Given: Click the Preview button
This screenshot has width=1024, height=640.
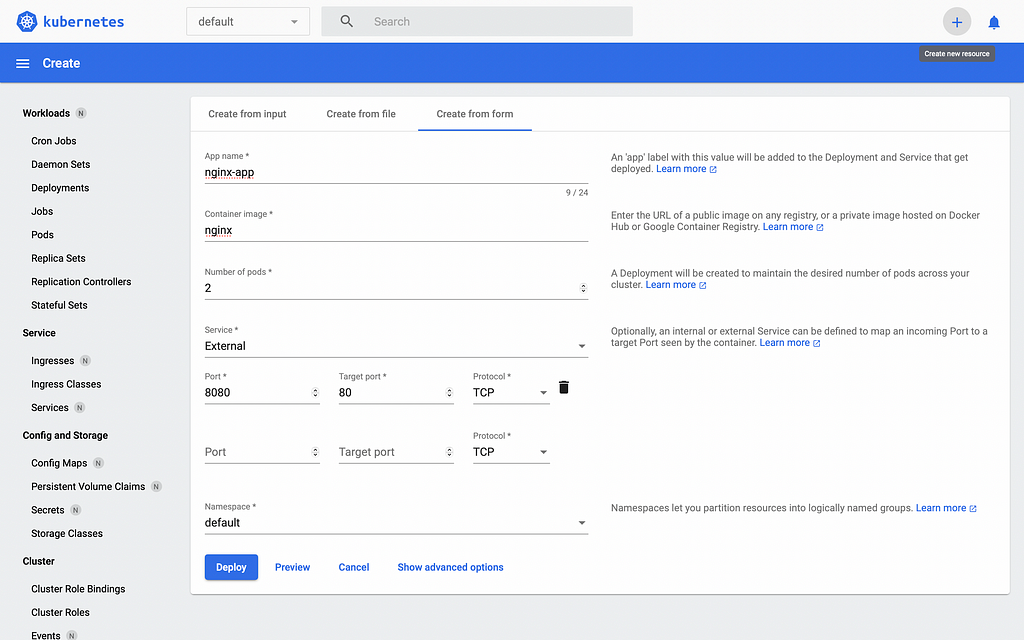Looking at the screenshot, I should coord(293,567).
